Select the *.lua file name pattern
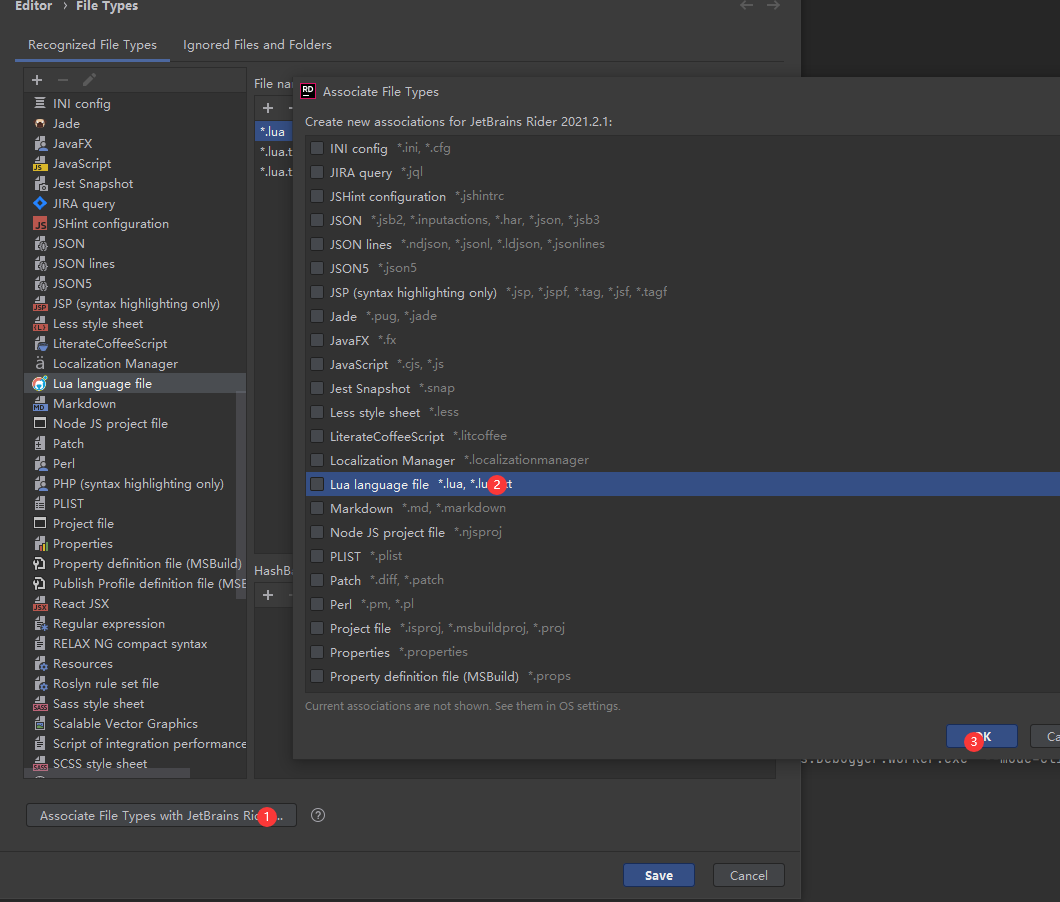Viewport: 1060px width, 902px height. pos(273,131)
